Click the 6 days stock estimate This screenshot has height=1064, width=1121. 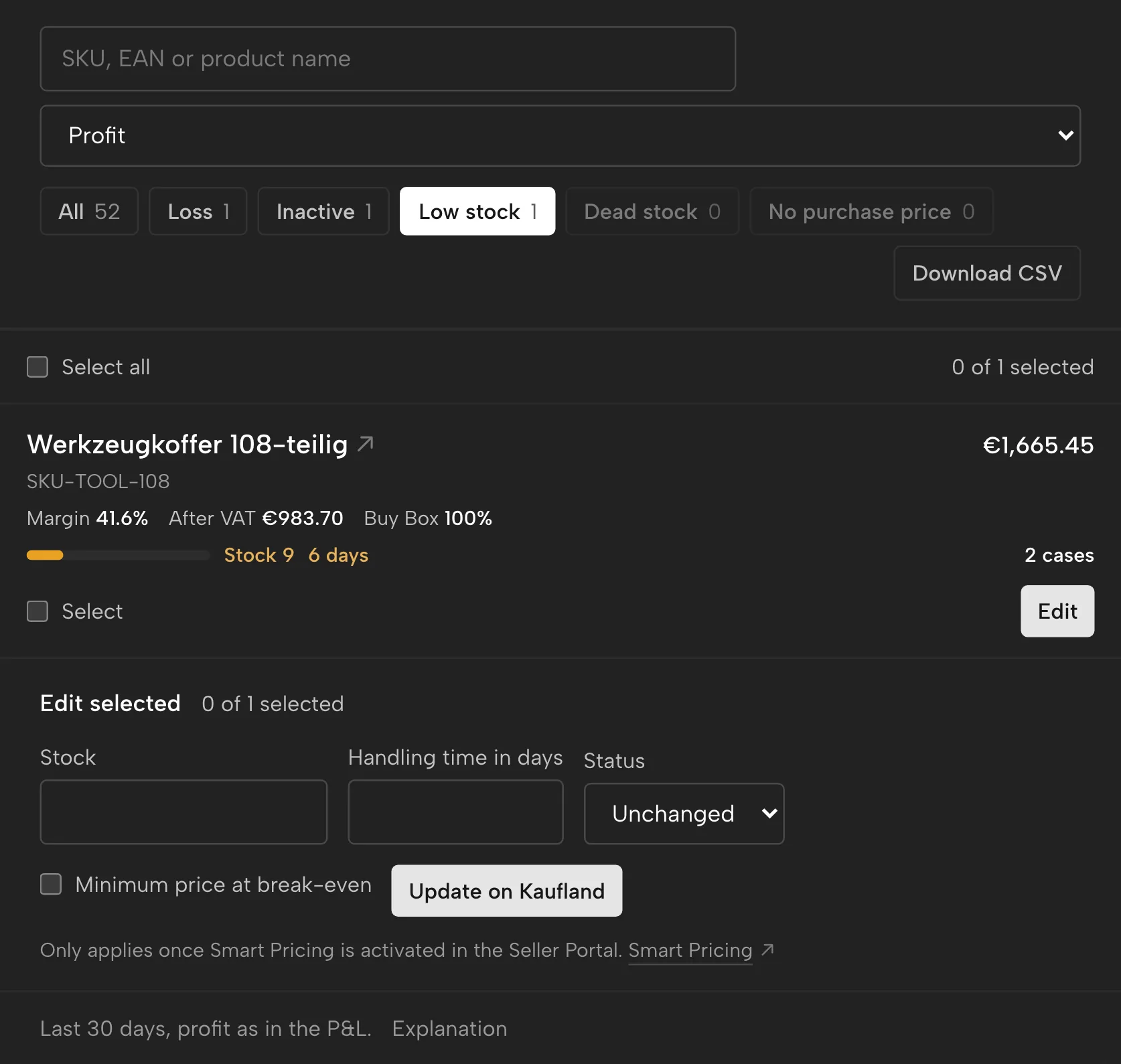[x=338, y=555]
